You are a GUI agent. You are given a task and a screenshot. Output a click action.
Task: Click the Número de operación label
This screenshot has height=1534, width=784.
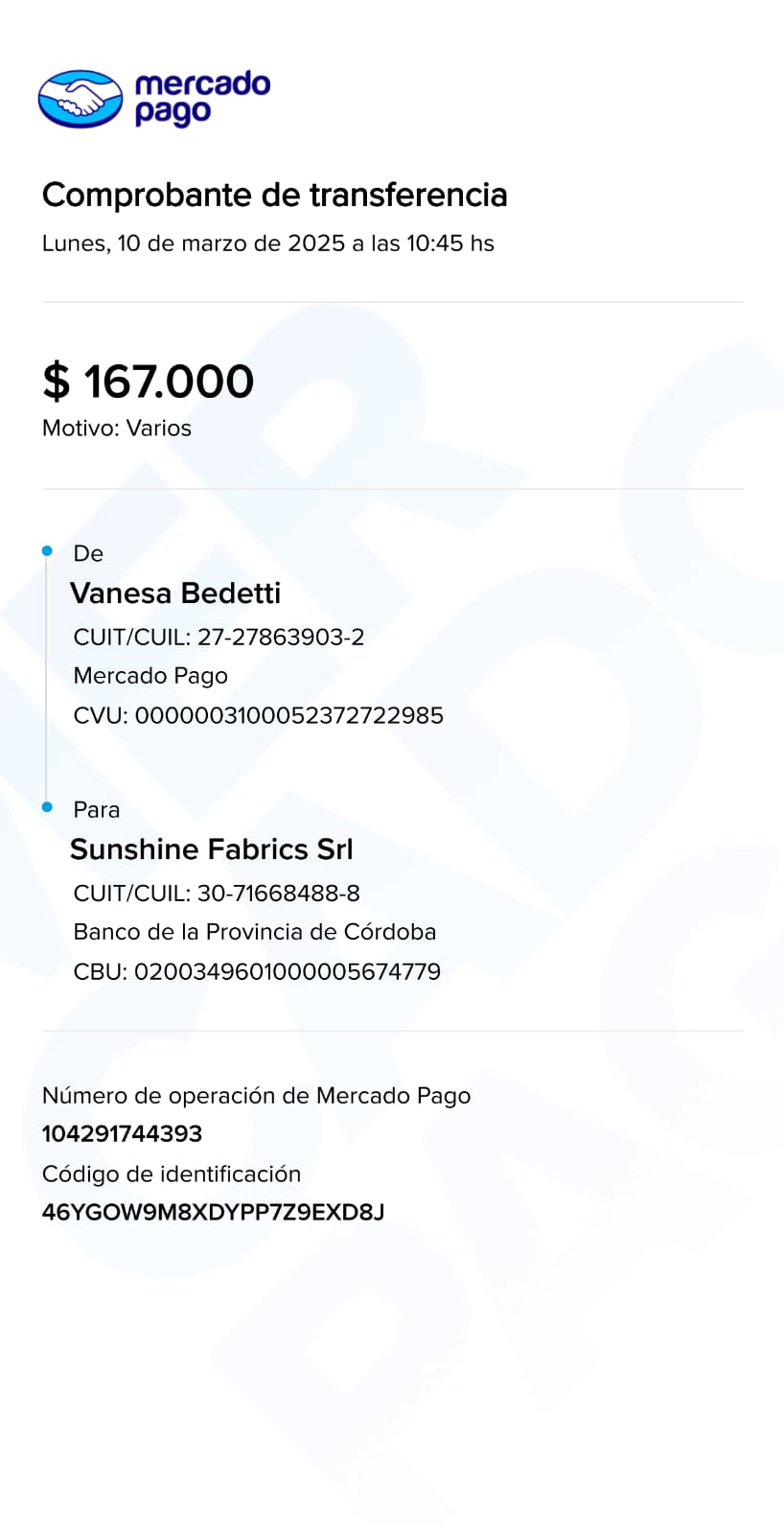click(x=256, y=1096)
